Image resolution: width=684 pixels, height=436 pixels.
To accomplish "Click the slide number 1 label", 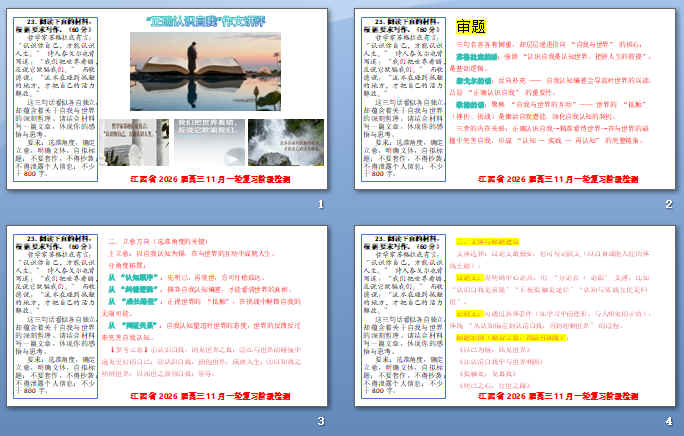I will tap(320, 205).
